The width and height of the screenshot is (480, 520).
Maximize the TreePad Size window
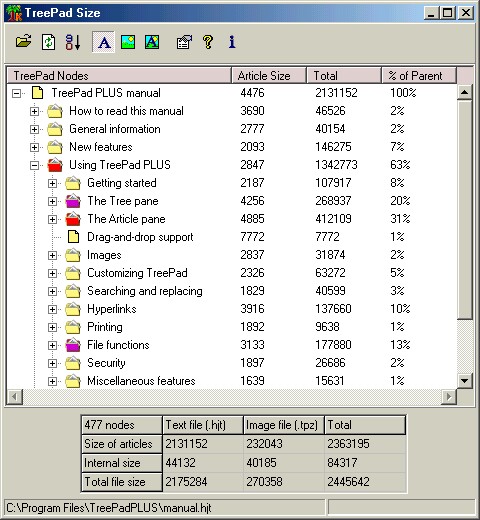tap(448, 13)
